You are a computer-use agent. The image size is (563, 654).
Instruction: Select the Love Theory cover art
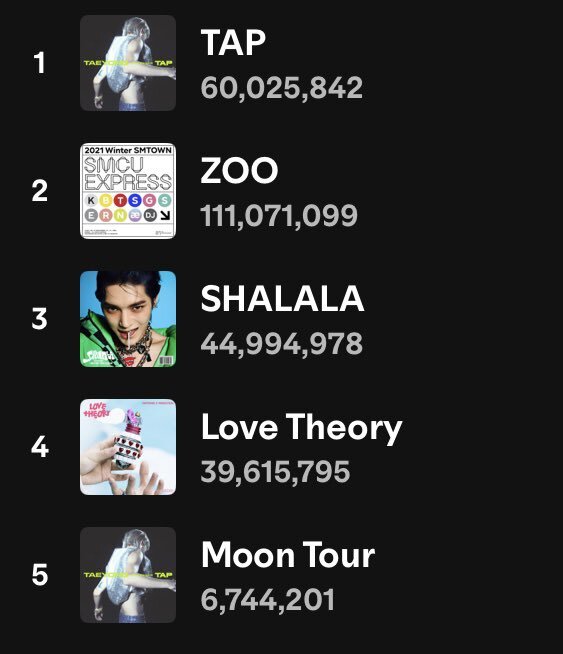click(128, 447)
